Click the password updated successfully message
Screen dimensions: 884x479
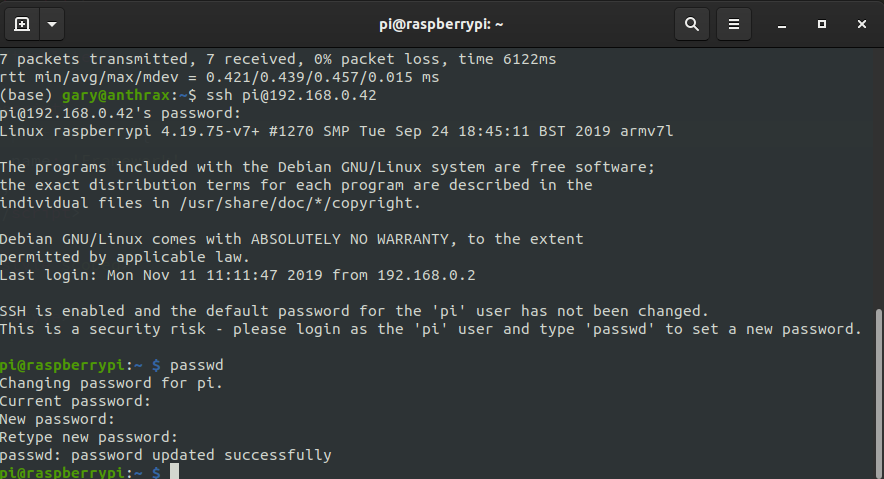pyautogui.click(x=166, y=455)
